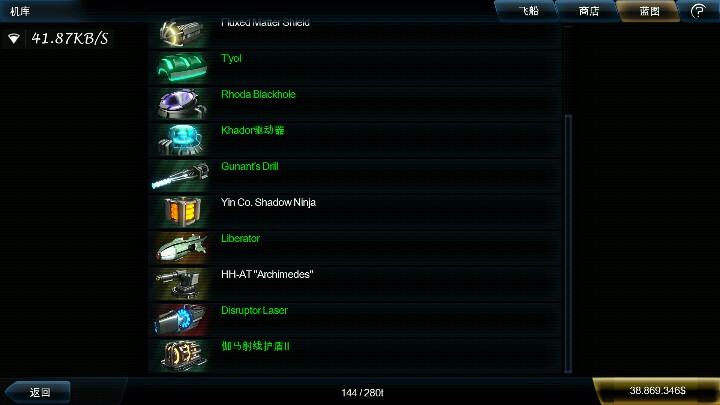Choose the Khador drive blueprint icon
Image resolution: width=720 pixels, height=405 pixels.
pos(182,140)
